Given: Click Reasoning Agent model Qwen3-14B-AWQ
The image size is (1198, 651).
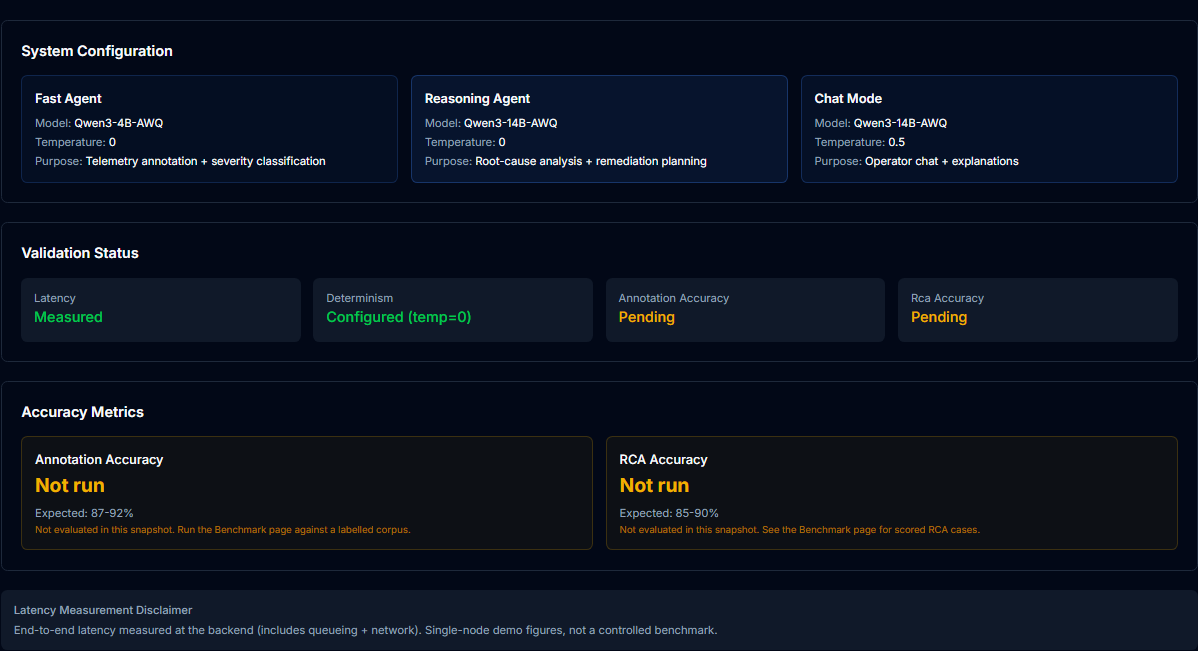Looking at the screenshot, I should (510, 123).
